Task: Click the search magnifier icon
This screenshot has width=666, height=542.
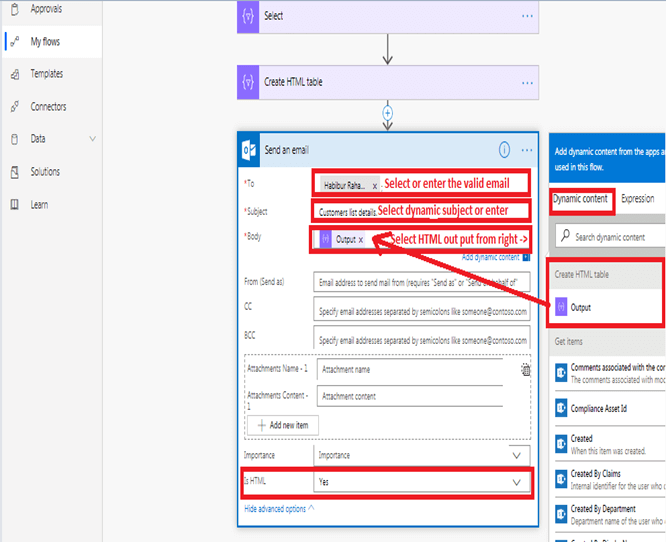Action: tap(565, 235)
